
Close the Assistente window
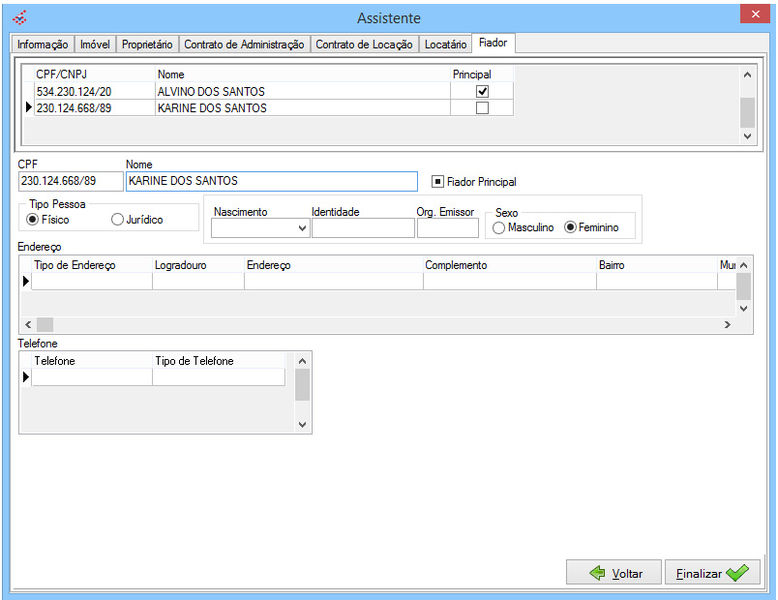pos(753,15)
